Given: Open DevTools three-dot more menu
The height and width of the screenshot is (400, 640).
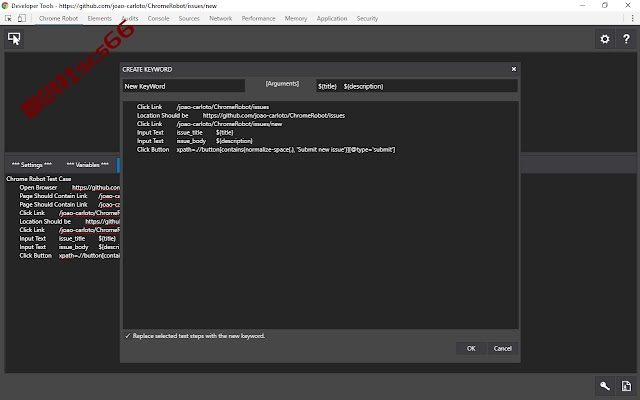Looking at the screenshot, I should [x=632, y=18].
